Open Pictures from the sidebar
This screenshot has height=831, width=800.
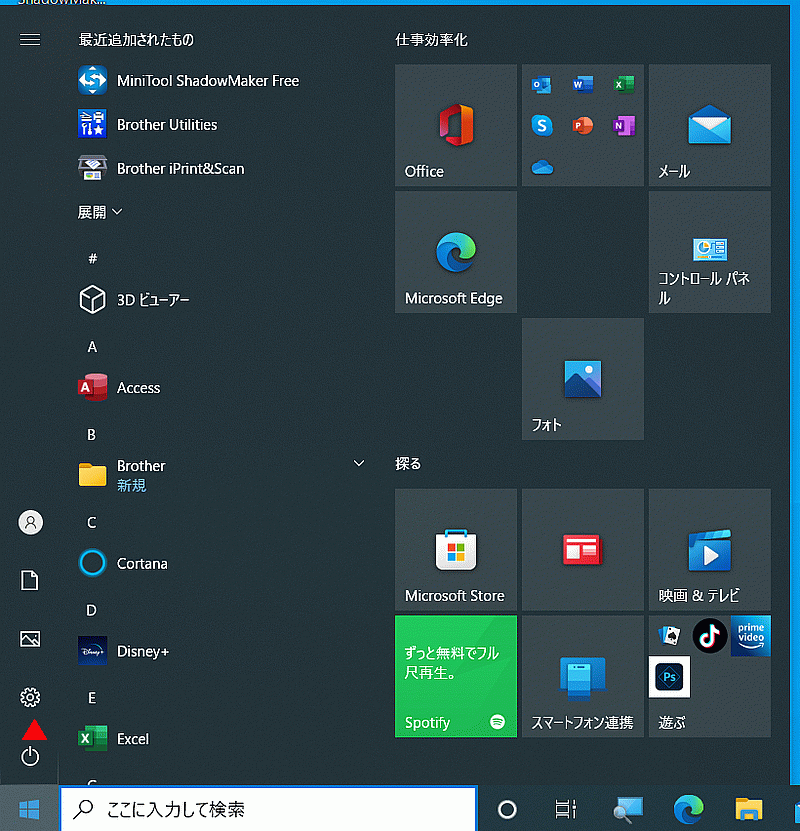coord(30,639)
